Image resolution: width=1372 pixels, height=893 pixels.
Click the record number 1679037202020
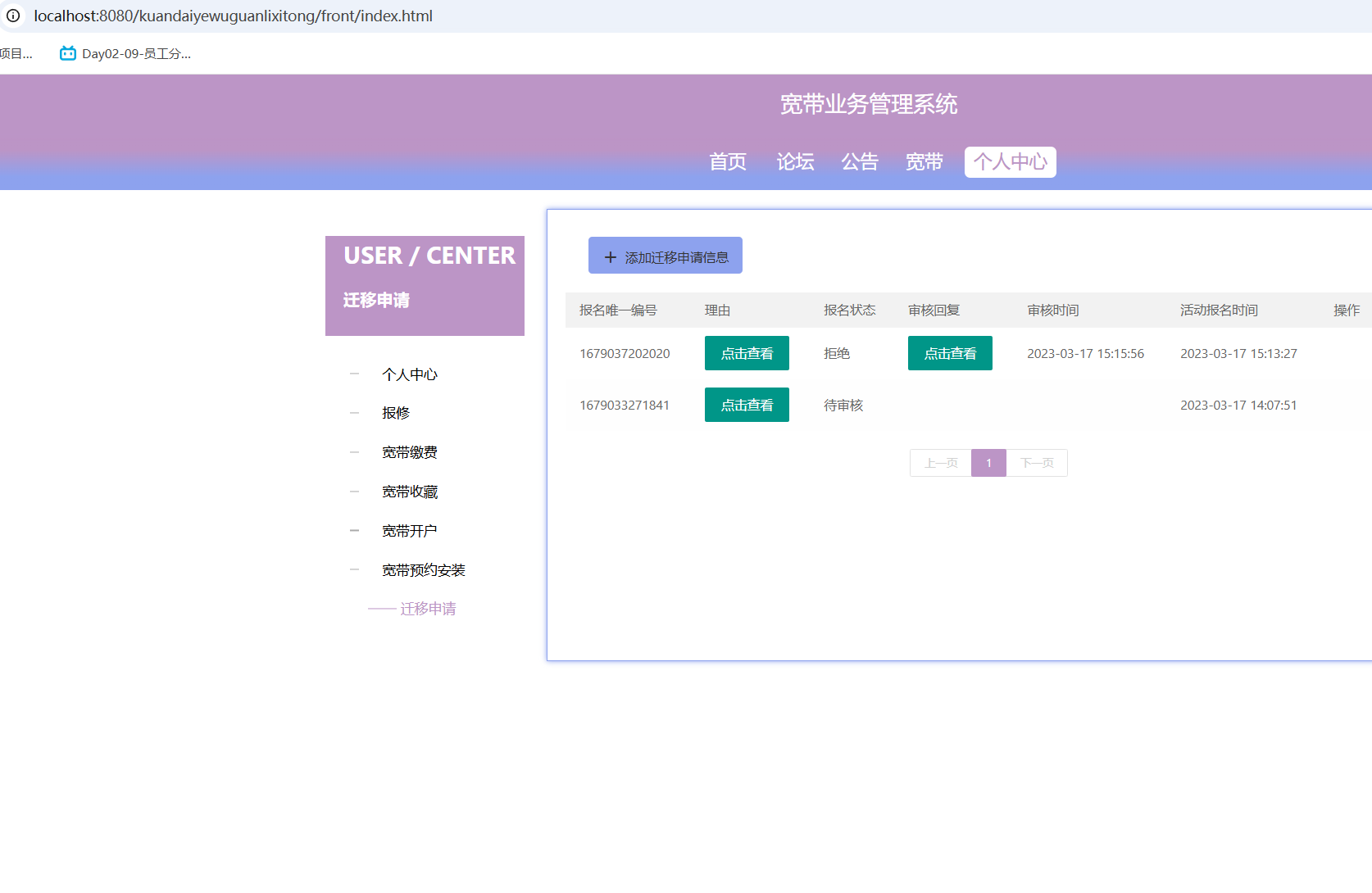click(x=625, y=354)
